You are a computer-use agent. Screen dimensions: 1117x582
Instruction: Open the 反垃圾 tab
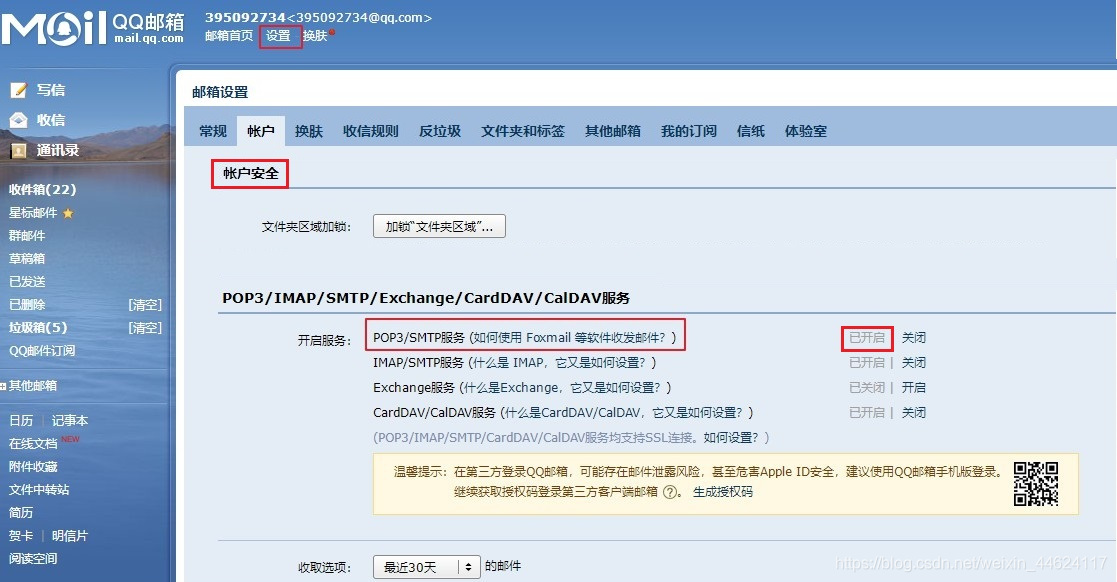click(x=440, y=131)
